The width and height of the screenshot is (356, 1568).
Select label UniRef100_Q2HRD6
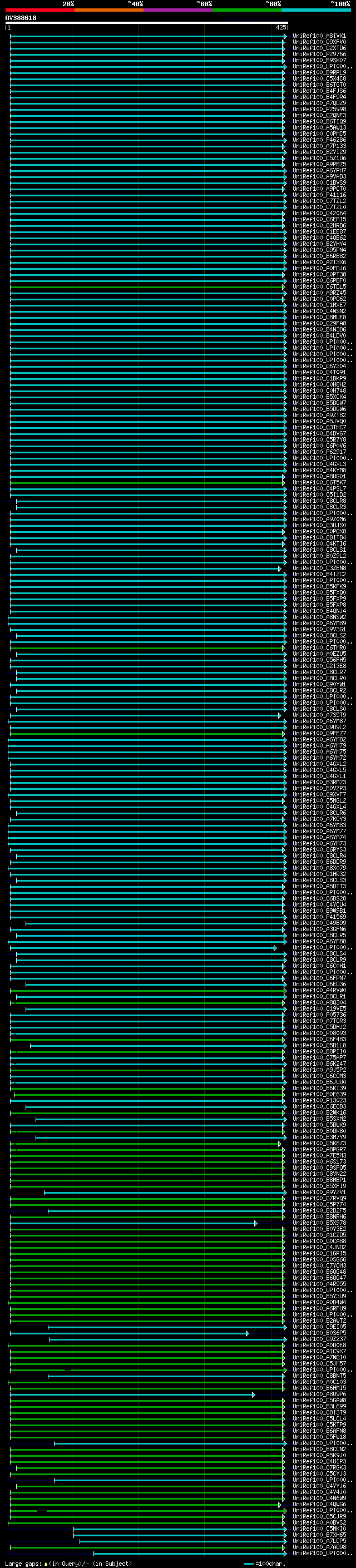coord(319,226)
